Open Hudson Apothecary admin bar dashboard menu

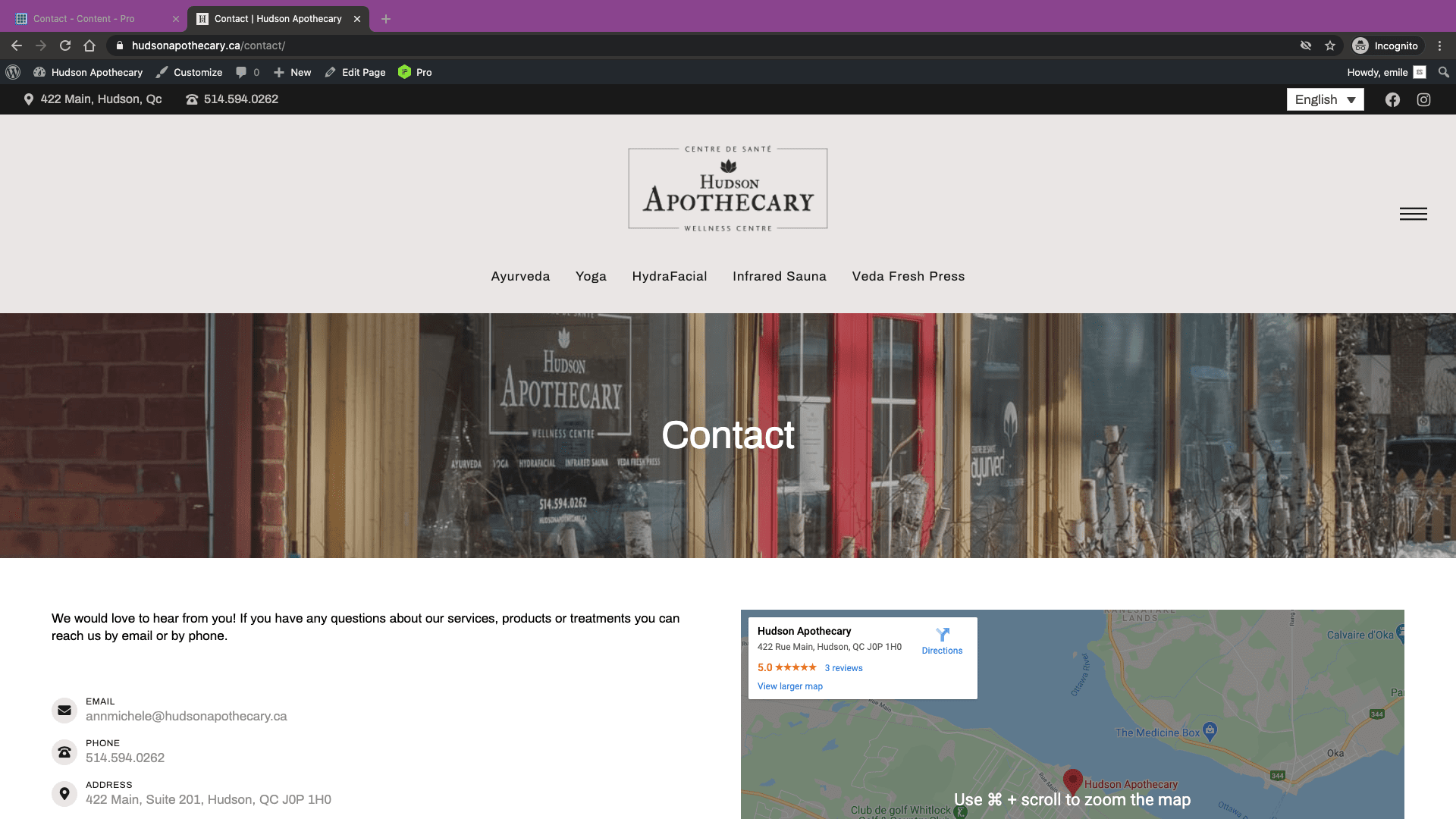(x=88, y=72)
